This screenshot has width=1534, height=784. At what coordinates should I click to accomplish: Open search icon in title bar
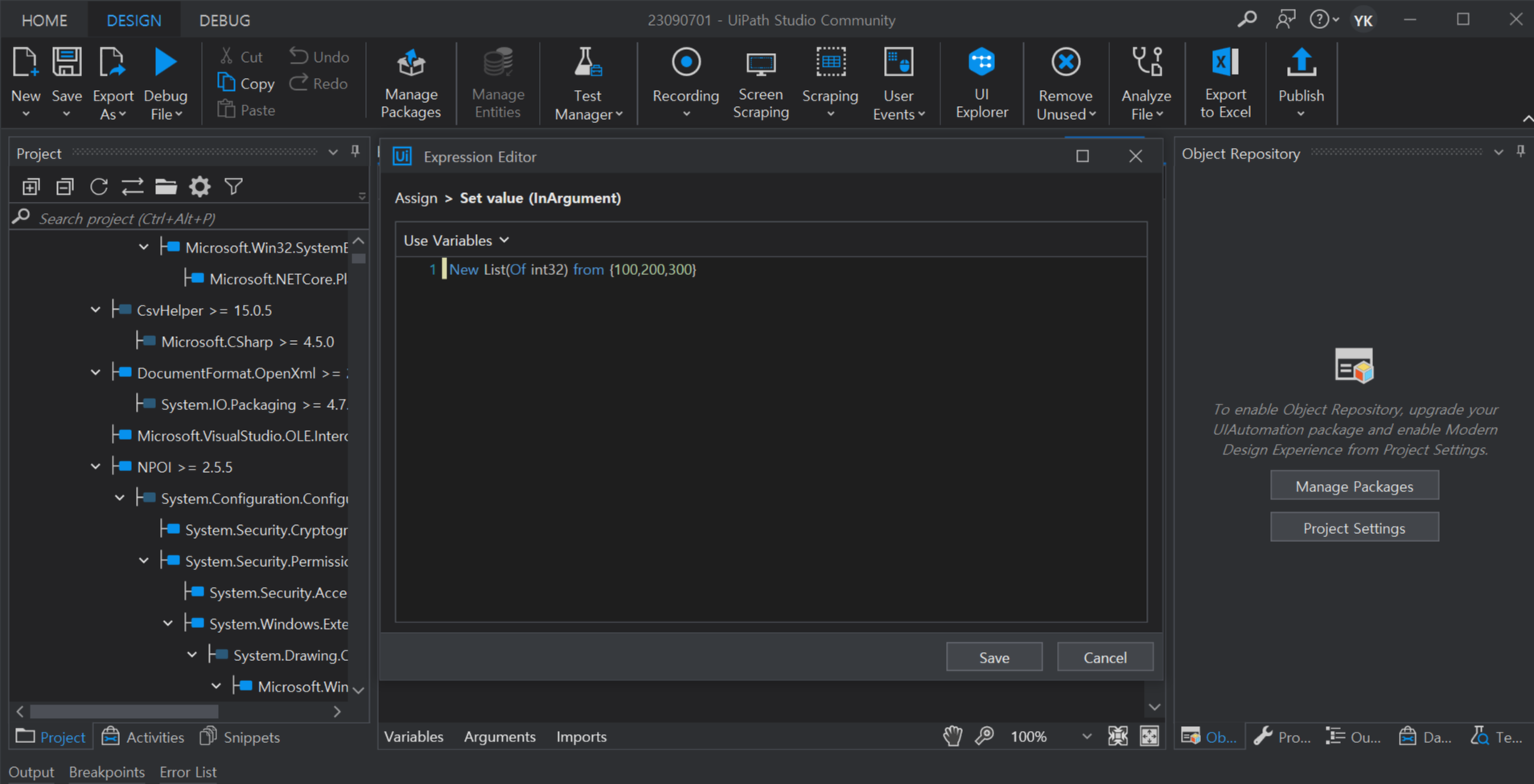point(1247,19)
